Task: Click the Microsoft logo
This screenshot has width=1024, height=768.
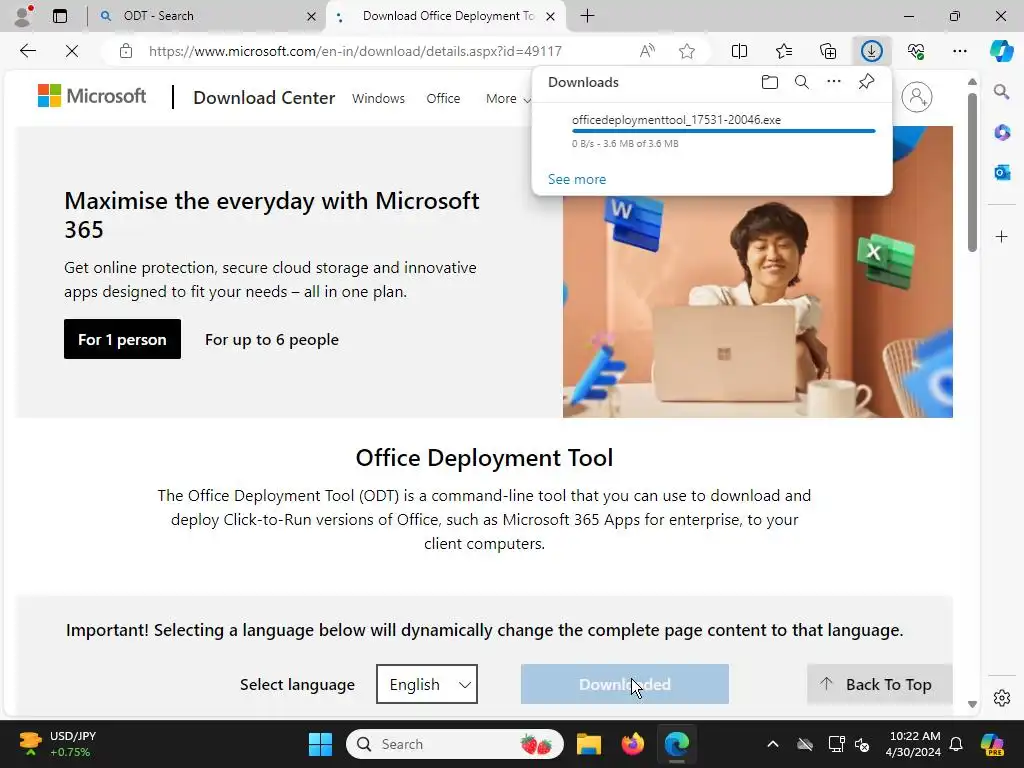Action: coord(92,96)
